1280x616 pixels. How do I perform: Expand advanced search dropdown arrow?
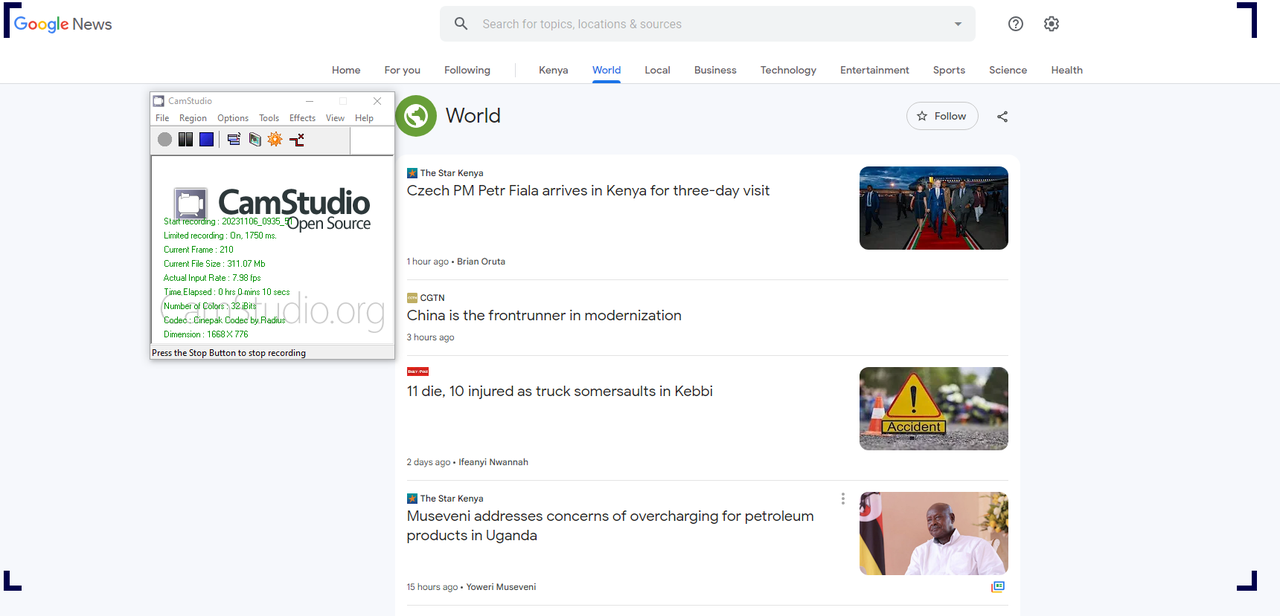pos(958,24)
